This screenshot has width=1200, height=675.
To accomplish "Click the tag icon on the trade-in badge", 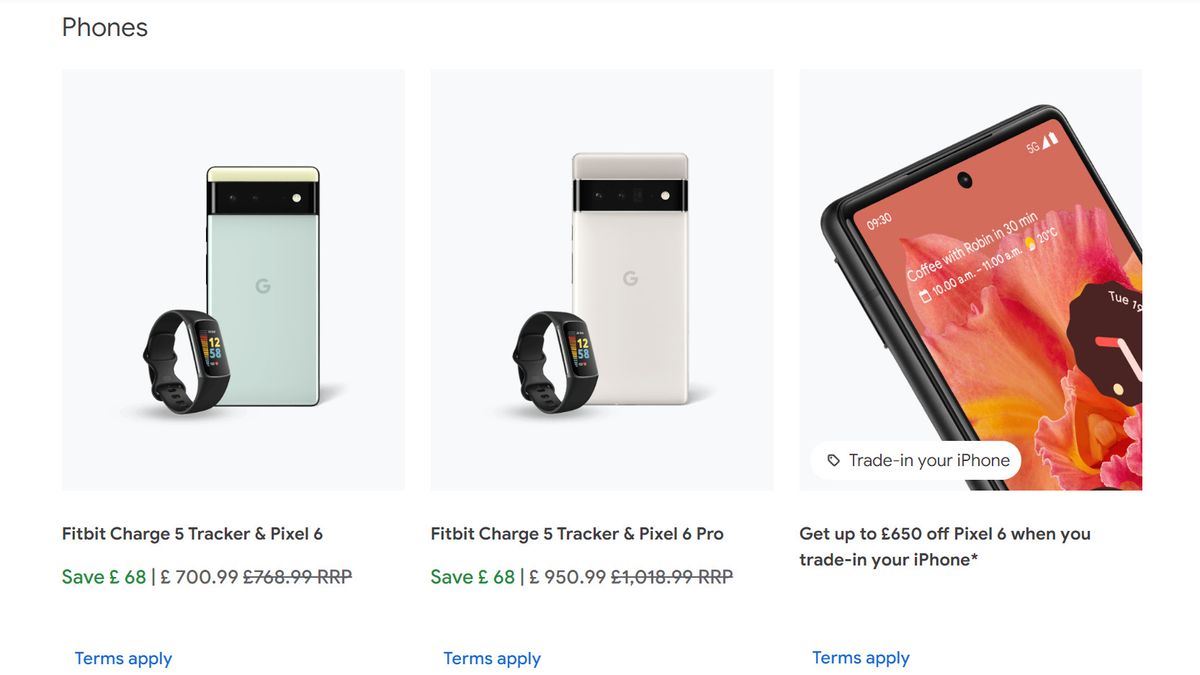I will (x=832, y=460).
